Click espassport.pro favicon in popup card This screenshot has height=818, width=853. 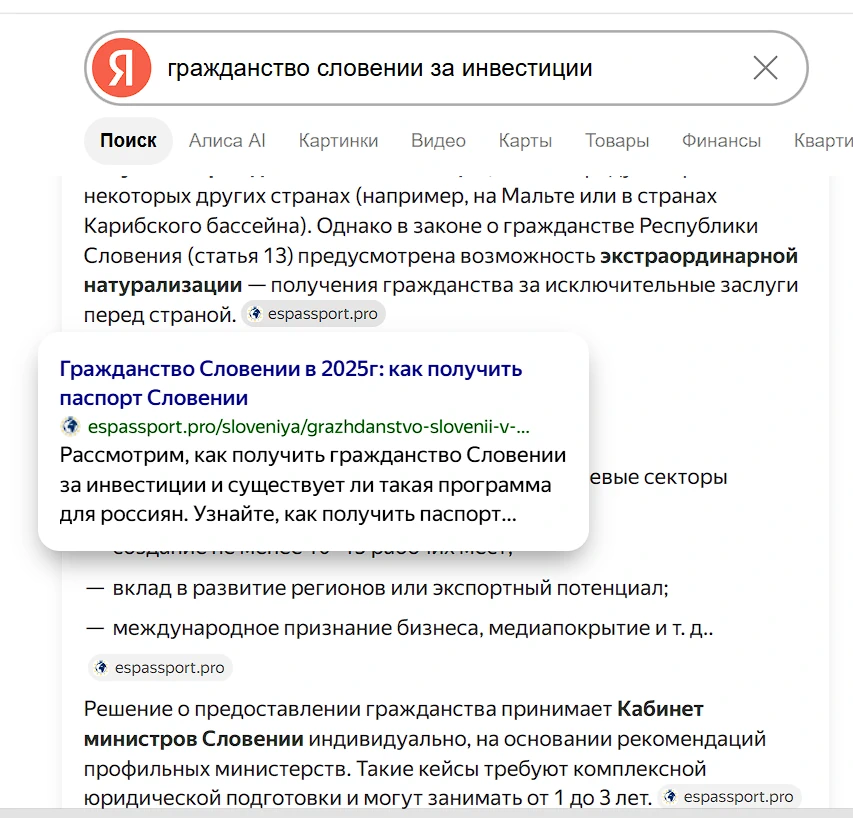[x=70, y=426]
